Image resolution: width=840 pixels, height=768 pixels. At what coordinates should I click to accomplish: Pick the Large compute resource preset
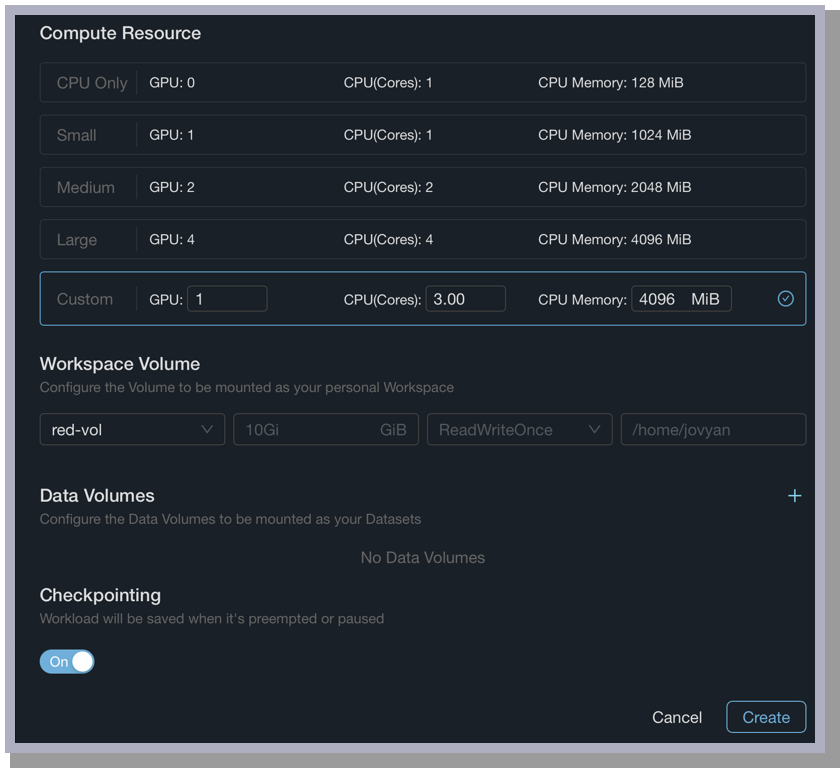(x=77, y=240)
